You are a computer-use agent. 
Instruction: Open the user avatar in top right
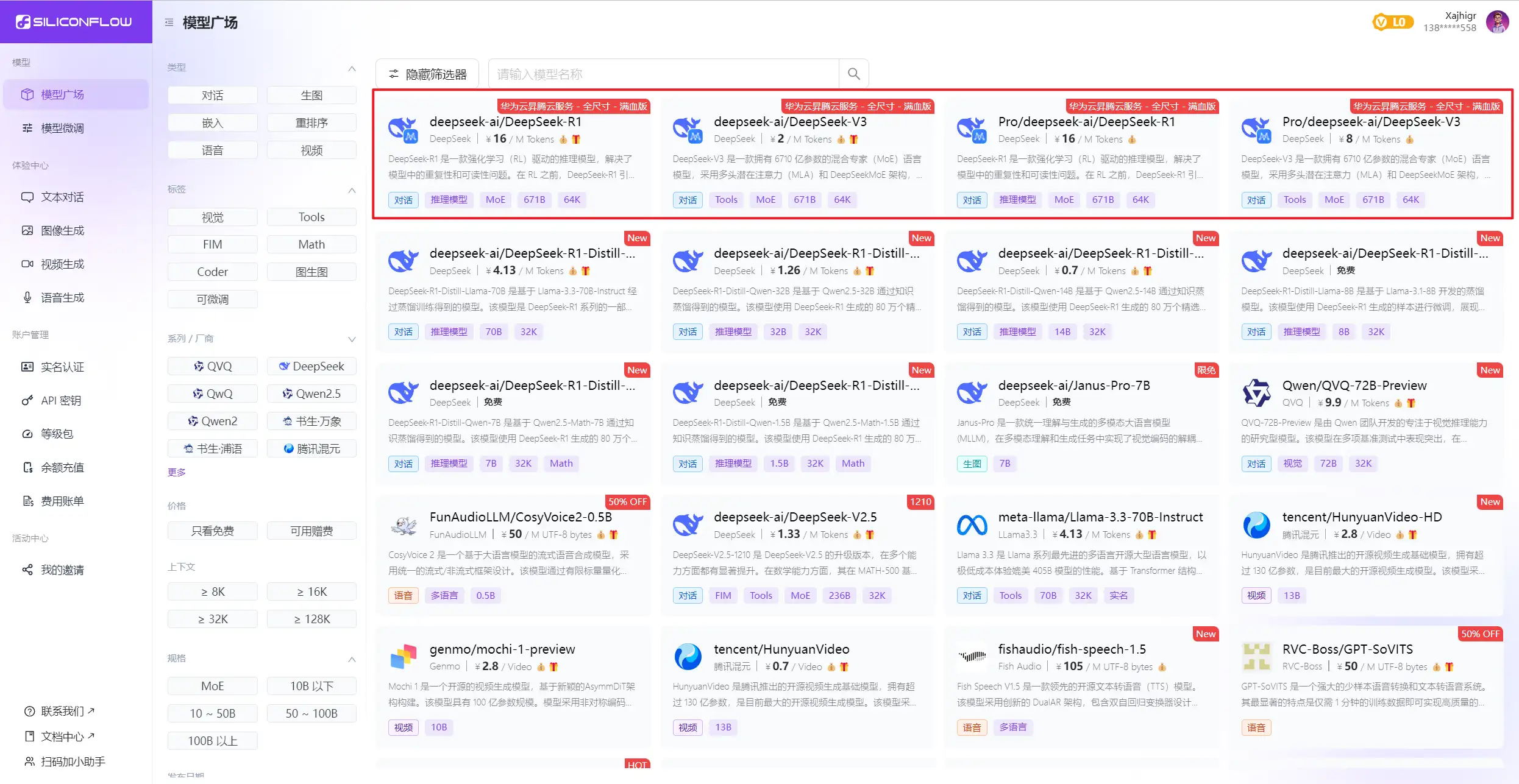click(x=1497, y=22)
